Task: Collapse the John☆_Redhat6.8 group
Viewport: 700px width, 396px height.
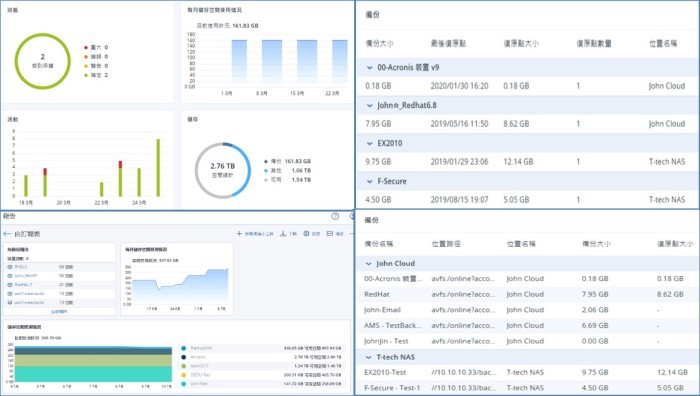Action: (370, 106)
